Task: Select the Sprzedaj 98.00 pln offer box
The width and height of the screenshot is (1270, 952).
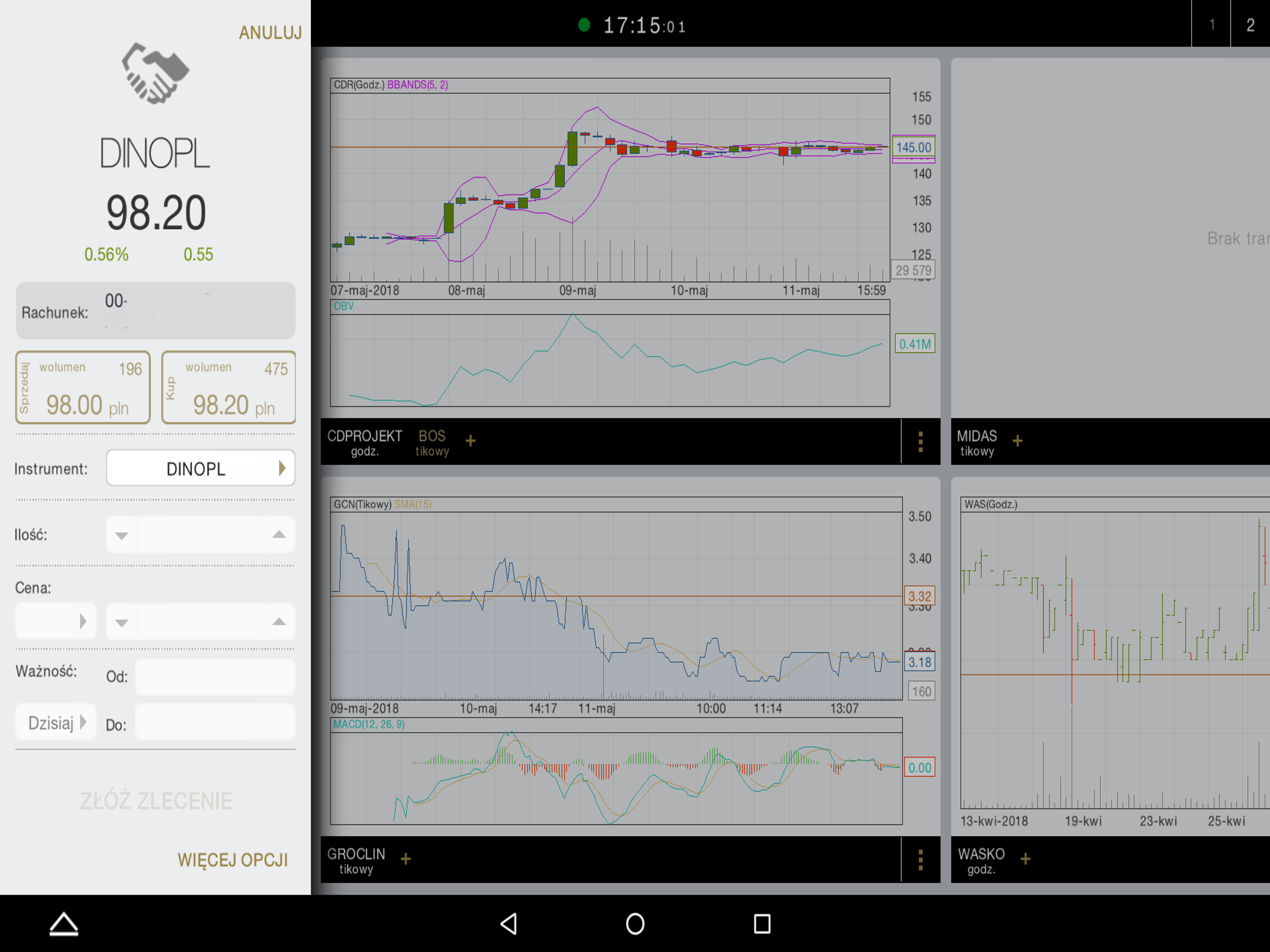Action: pyautogui.click(x=83, y=388)
